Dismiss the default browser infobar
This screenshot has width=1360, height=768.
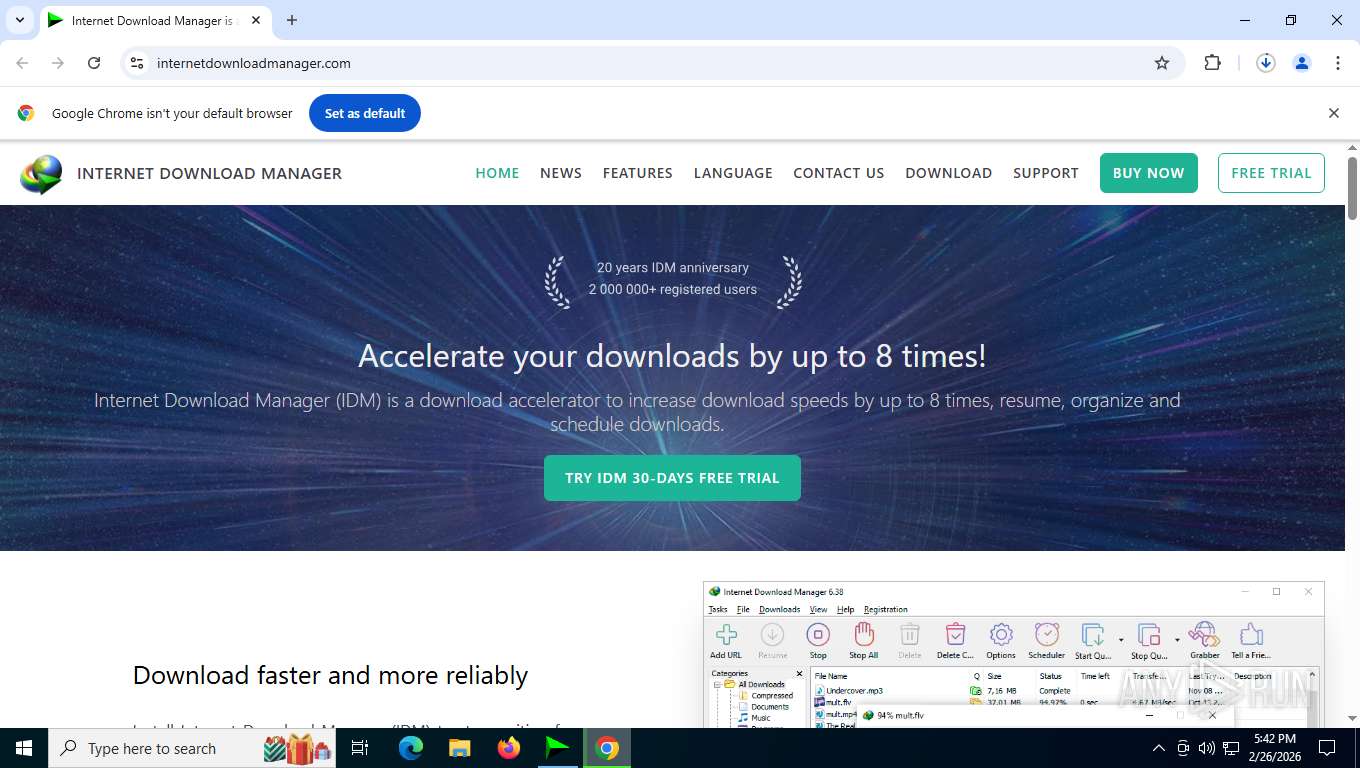(x=1333, y=113)
